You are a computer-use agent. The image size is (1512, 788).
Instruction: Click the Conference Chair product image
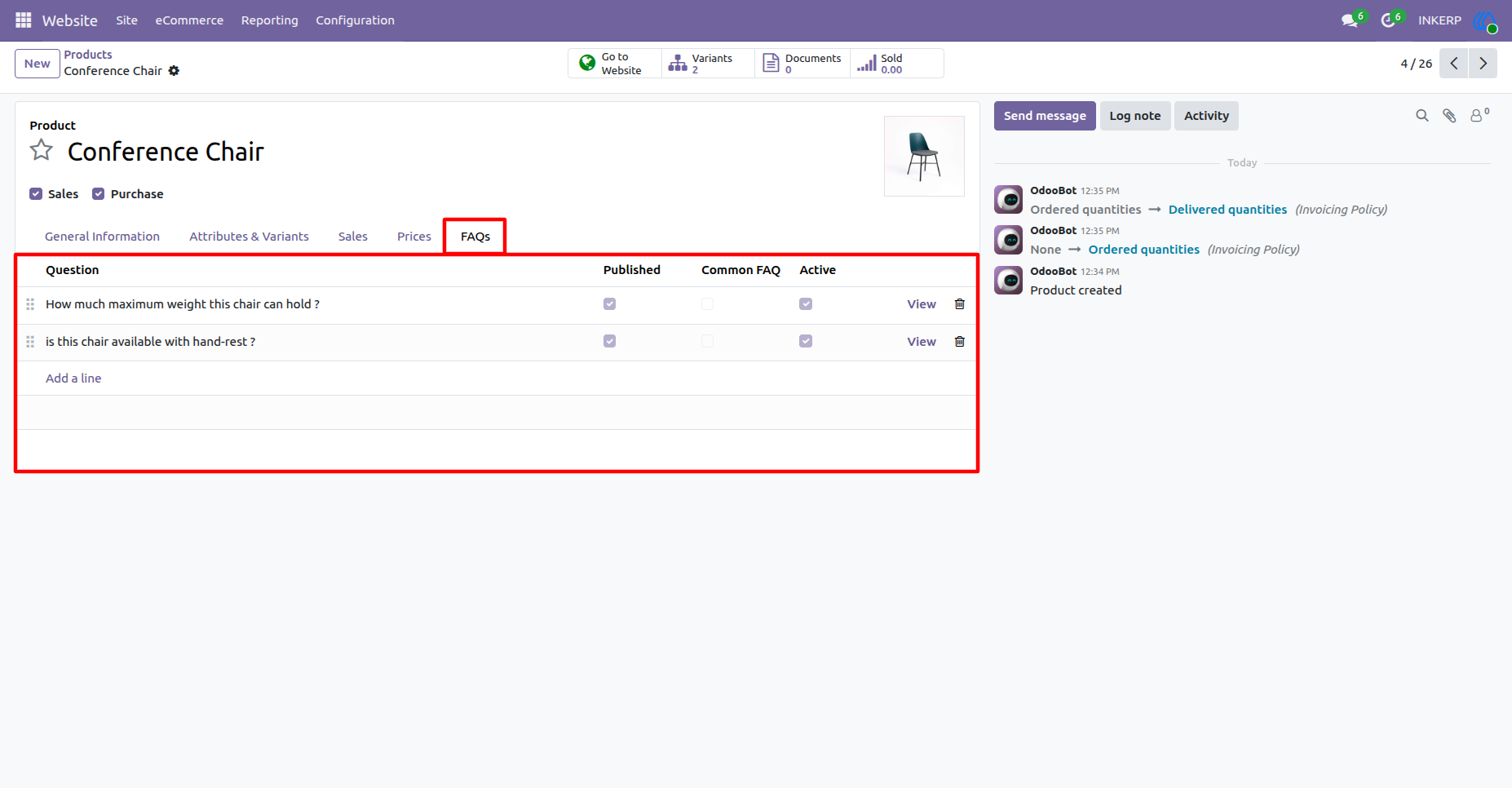[x=924, y=156]
